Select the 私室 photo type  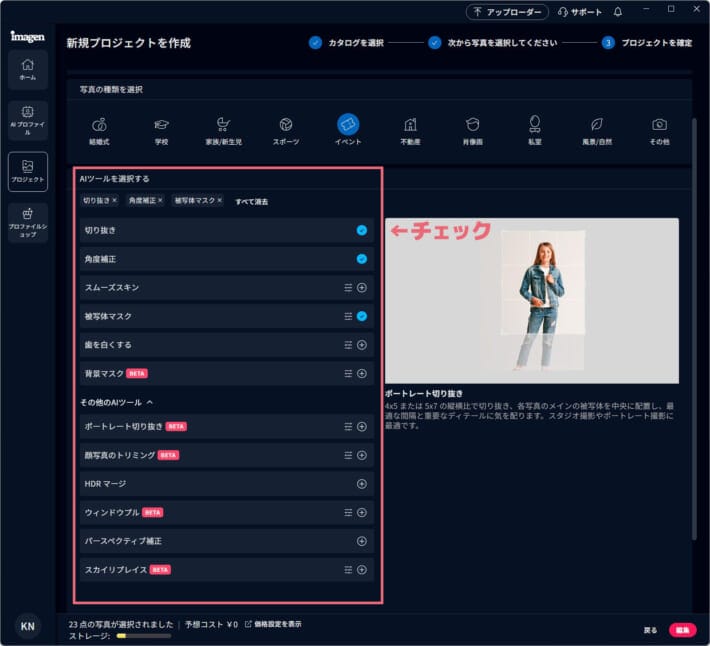(x=535, y=131)
